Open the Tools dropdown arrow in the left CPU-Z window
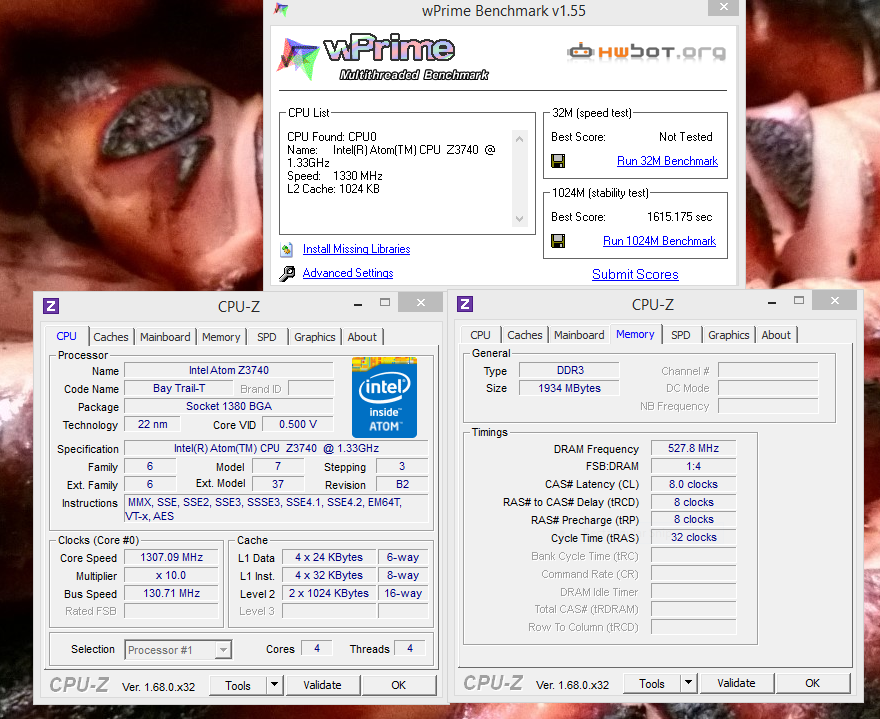Image resolution: width=880 pixels, height=719 pixels. (274, 685)
